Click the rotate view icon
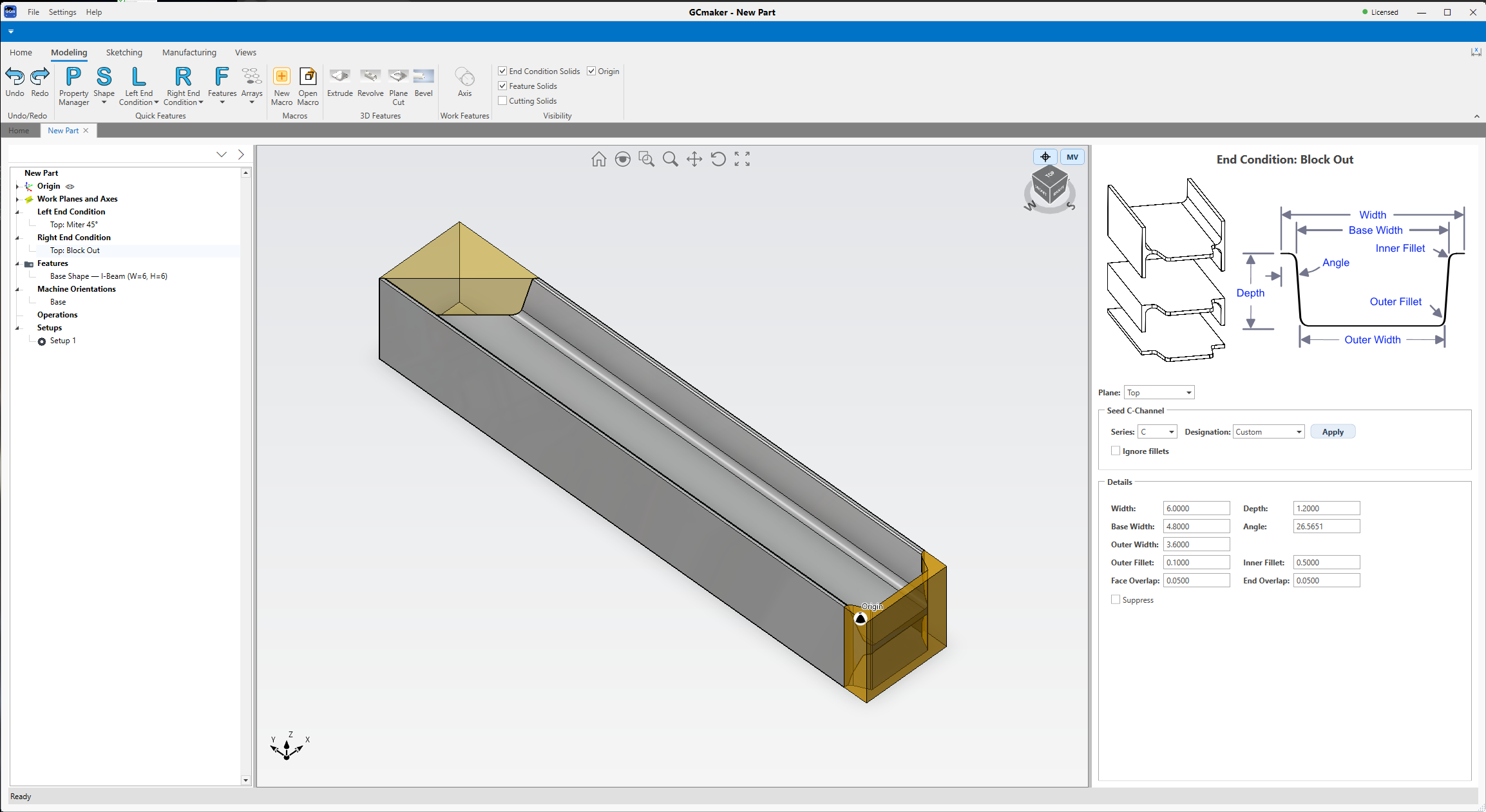1486x812 pixels. pyautogui.click(x=718, y=159)
